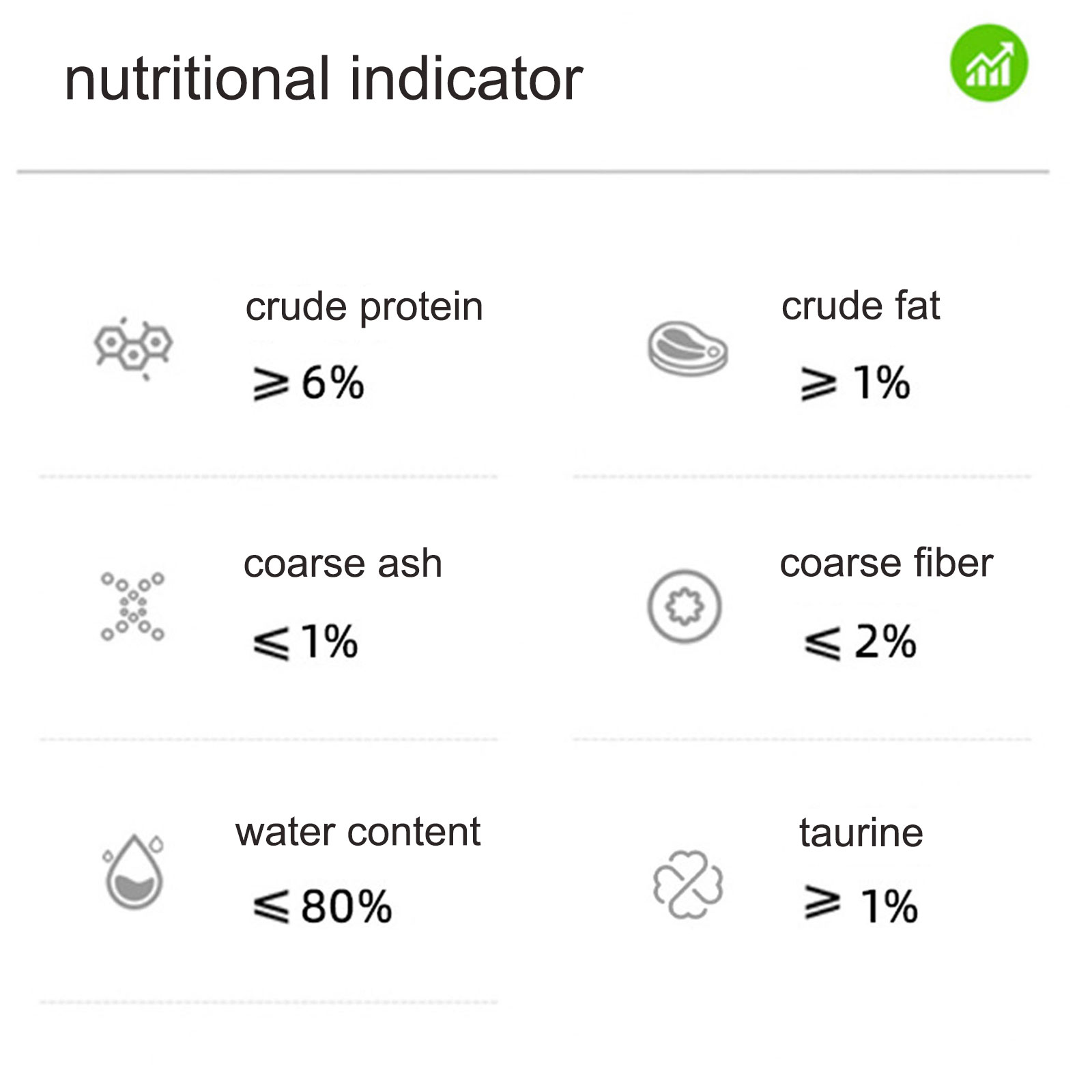Click the ≥1% crude fat value
This screenshot has height=1092, width=1092.
point(855,383)
